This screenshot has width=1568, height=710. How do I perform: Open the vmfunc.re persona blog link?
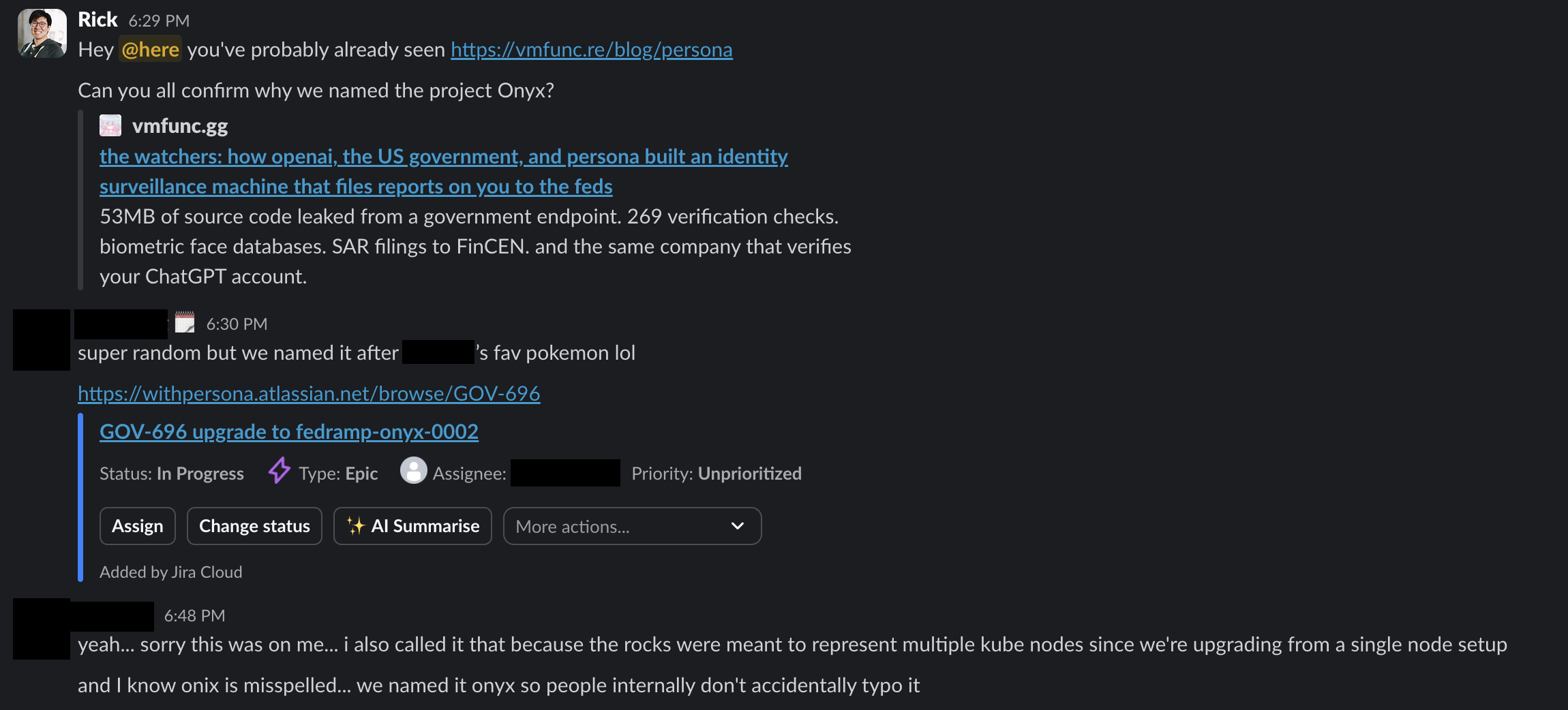point(590,49)
